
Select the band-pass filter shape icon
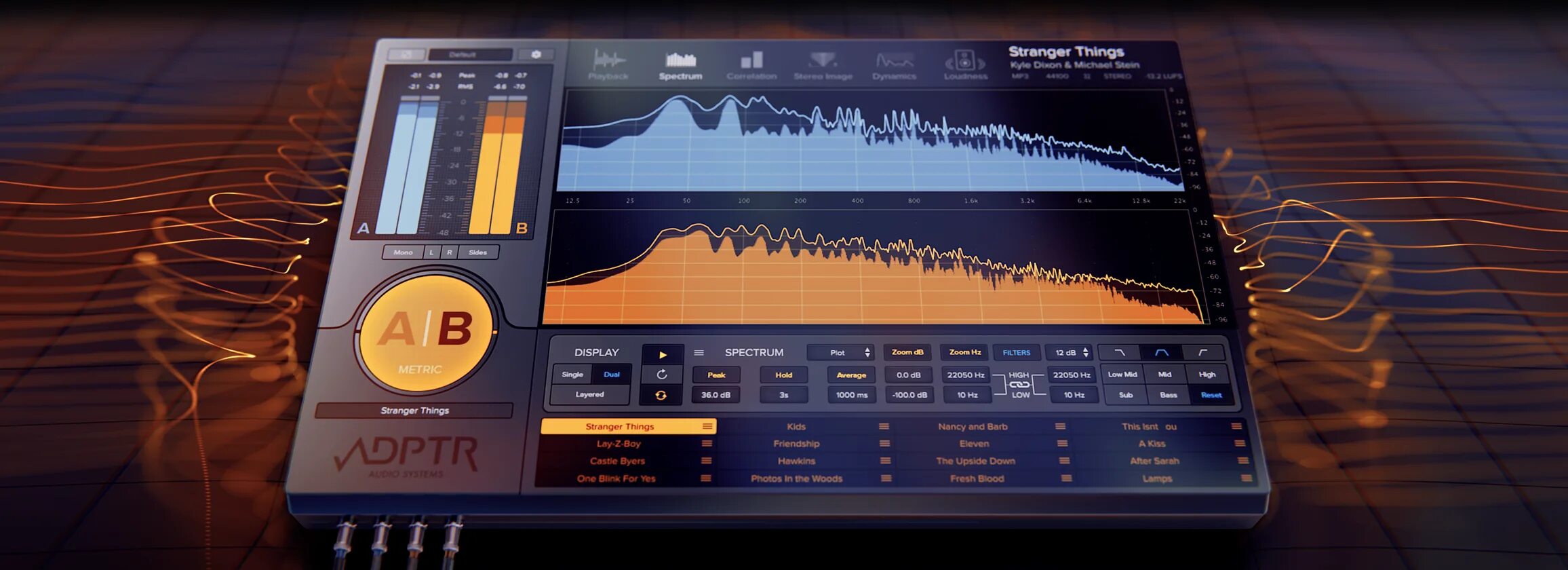(1162, 353)
